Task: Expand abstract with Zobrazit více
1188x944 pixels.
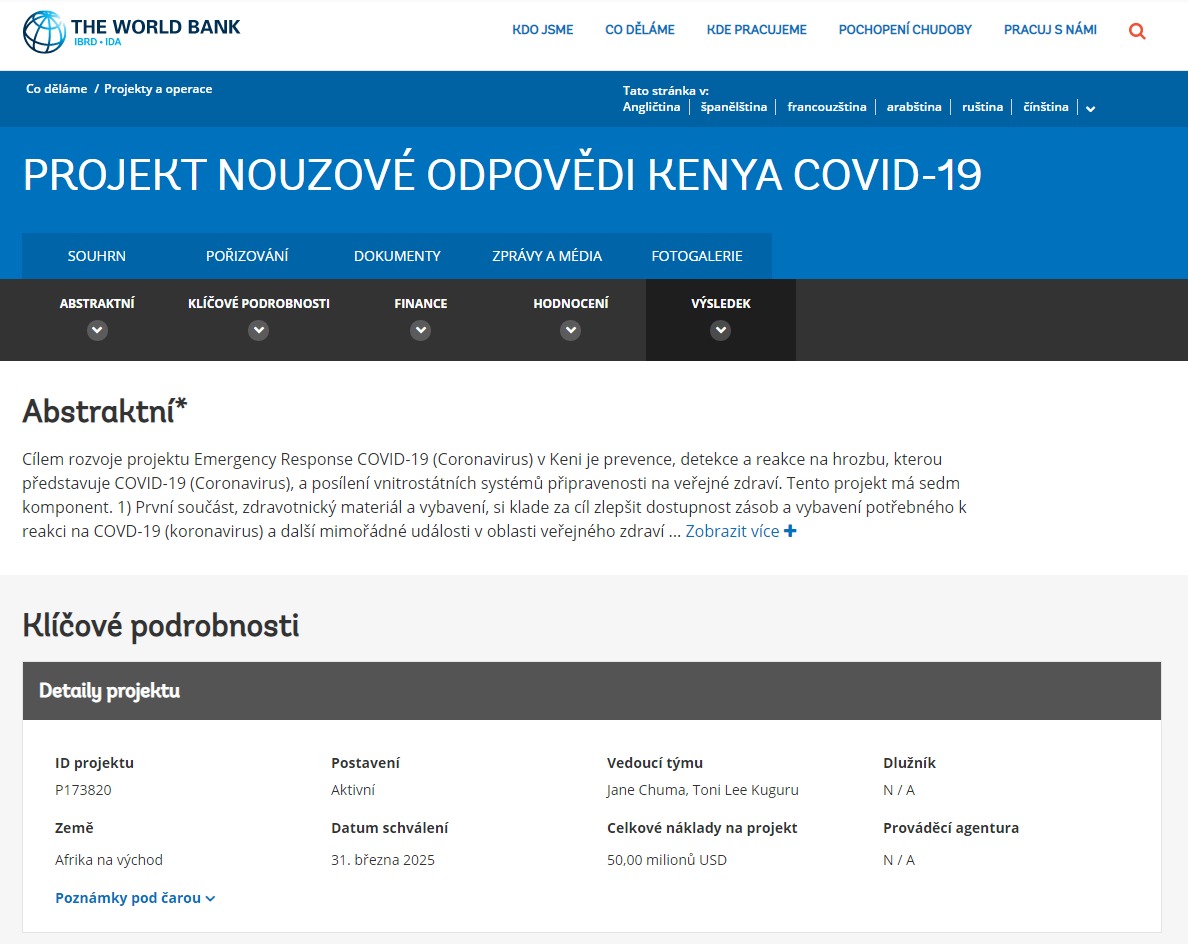Action: [x=732, y=531]
